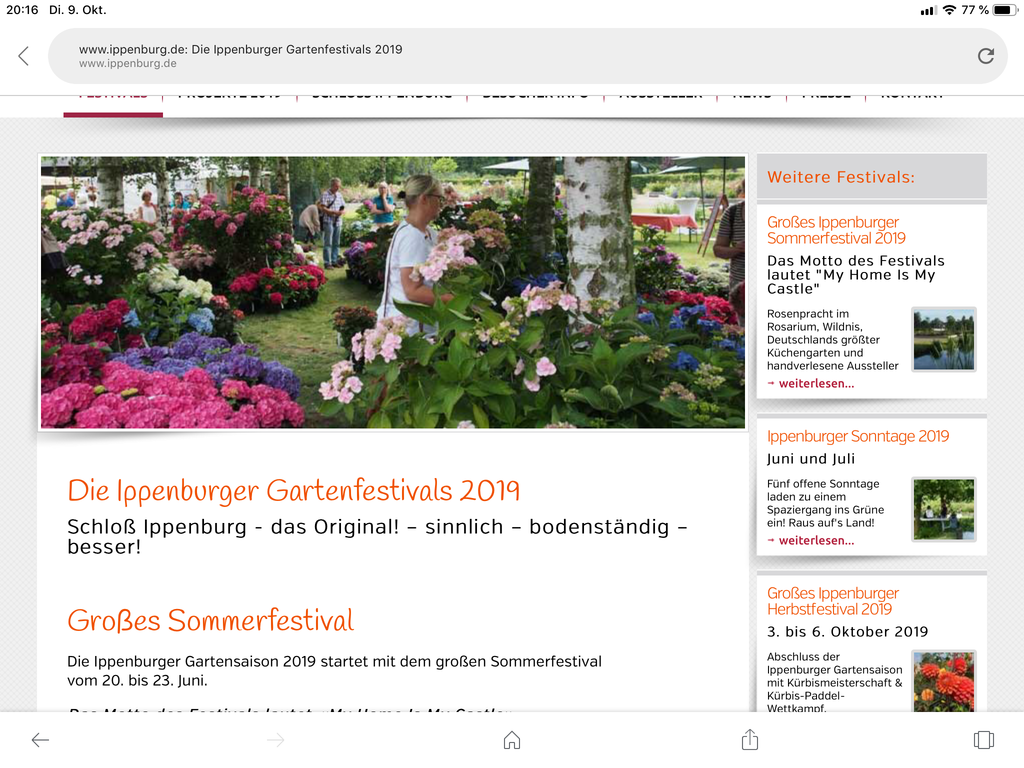Tap the back chevron beside the address bar
Viewport: 1024px width, 768px height.
24,56
